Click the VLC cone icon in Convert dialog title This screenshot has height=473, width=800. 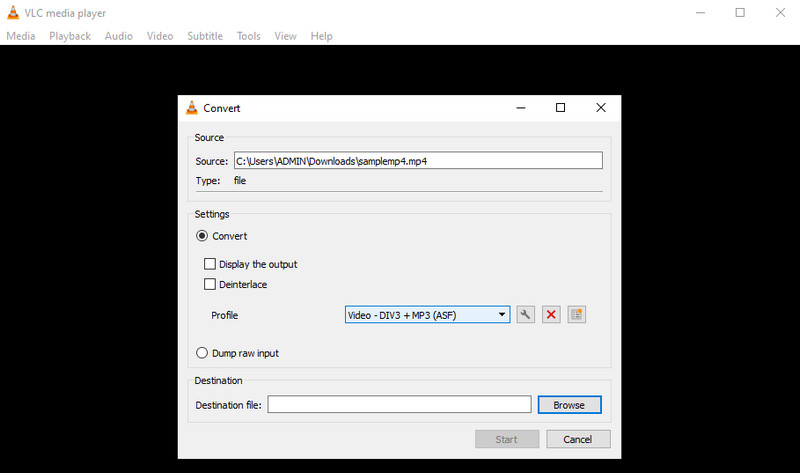193,108
